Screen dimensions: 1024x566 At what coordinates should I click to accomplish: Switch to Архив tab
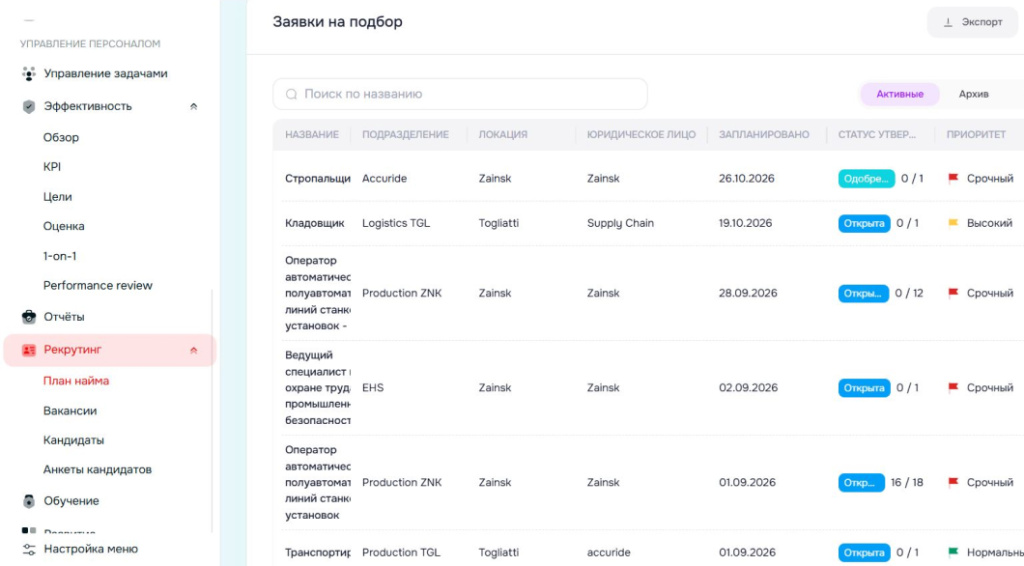point(973,94)
